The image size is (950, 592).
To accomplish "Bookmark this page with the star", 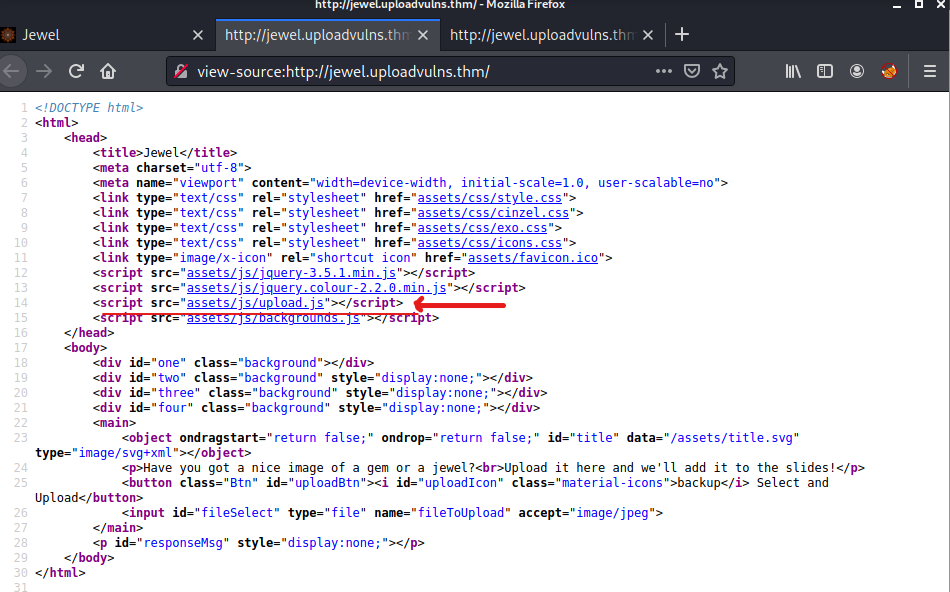I will [720, 72].
